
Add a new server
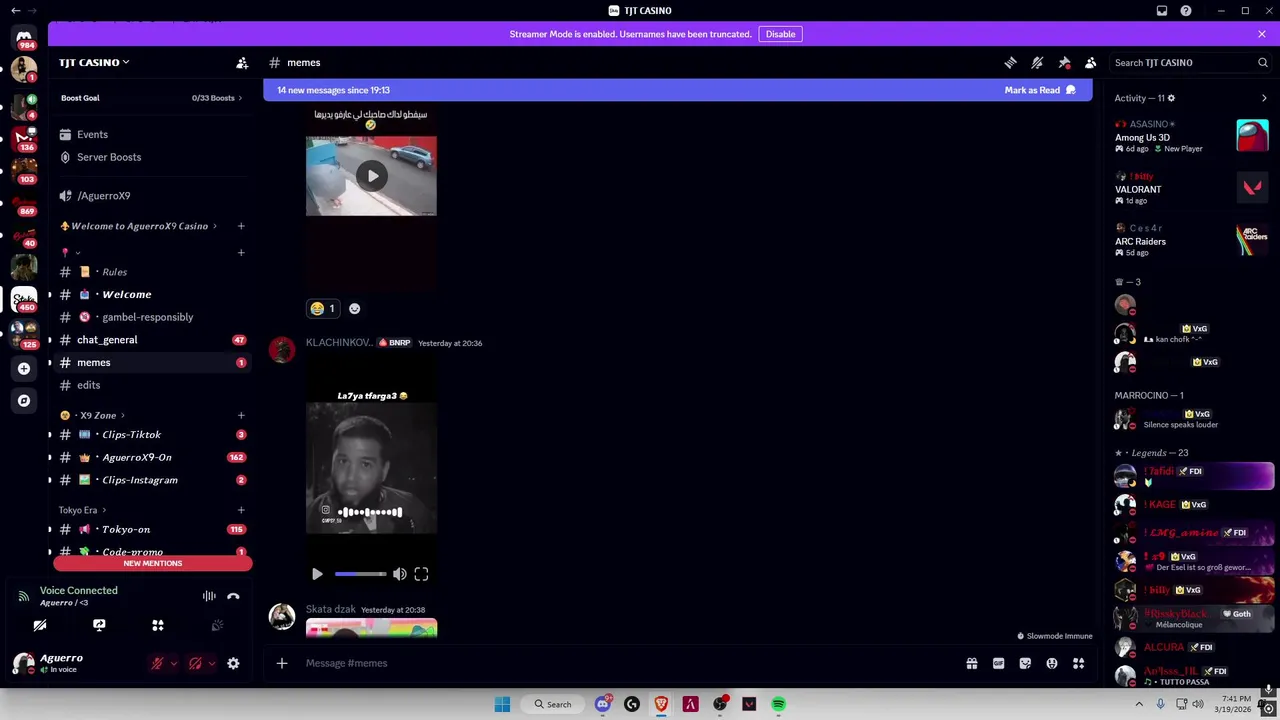[x=24, y=368]
